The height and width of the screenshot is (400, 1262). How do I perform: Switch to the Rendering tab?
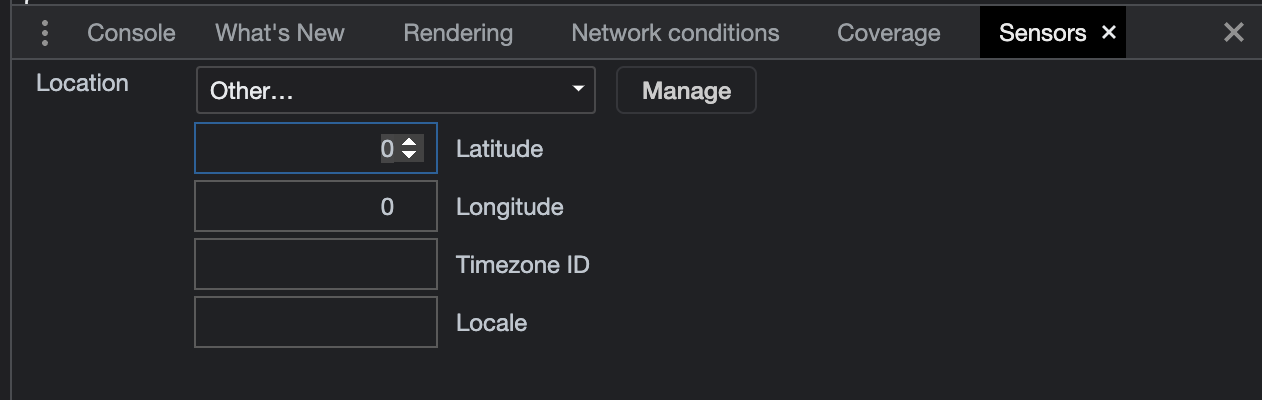pyautogui.click(x=458, y=33)
